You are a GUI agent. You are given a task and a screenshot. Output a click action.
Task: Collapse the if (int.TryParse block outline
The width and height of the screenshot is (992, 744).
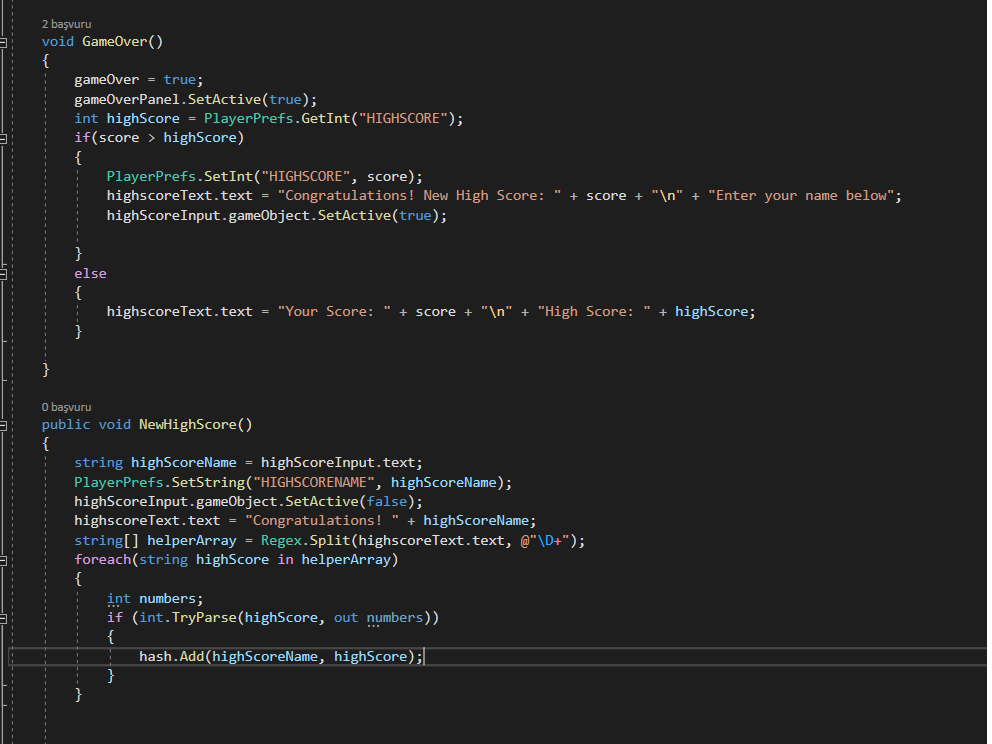pos(3,619)
